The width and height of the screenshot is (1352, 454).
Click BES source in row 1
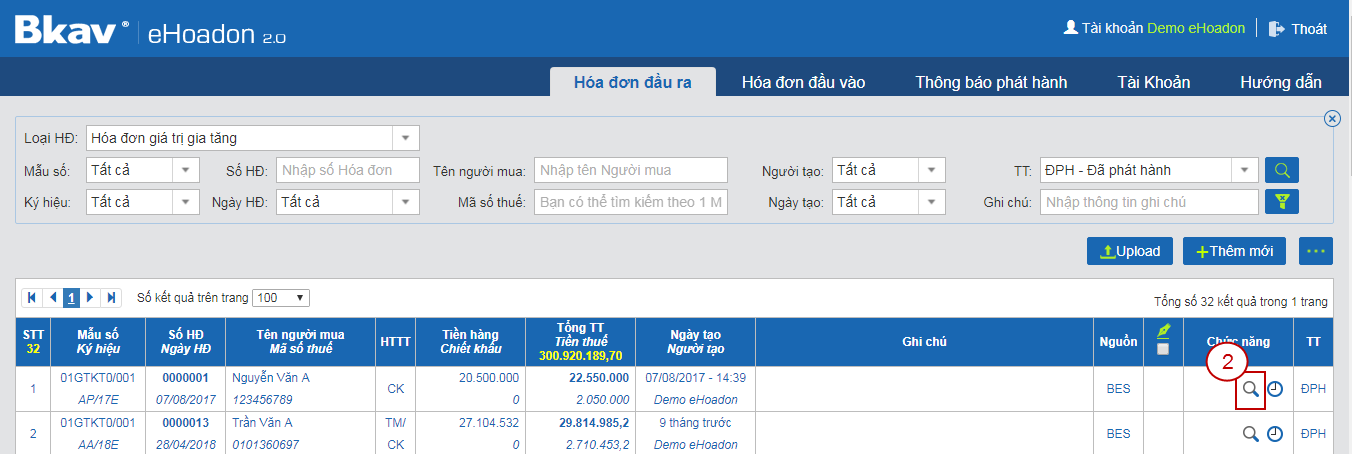tap(1118, 389)
